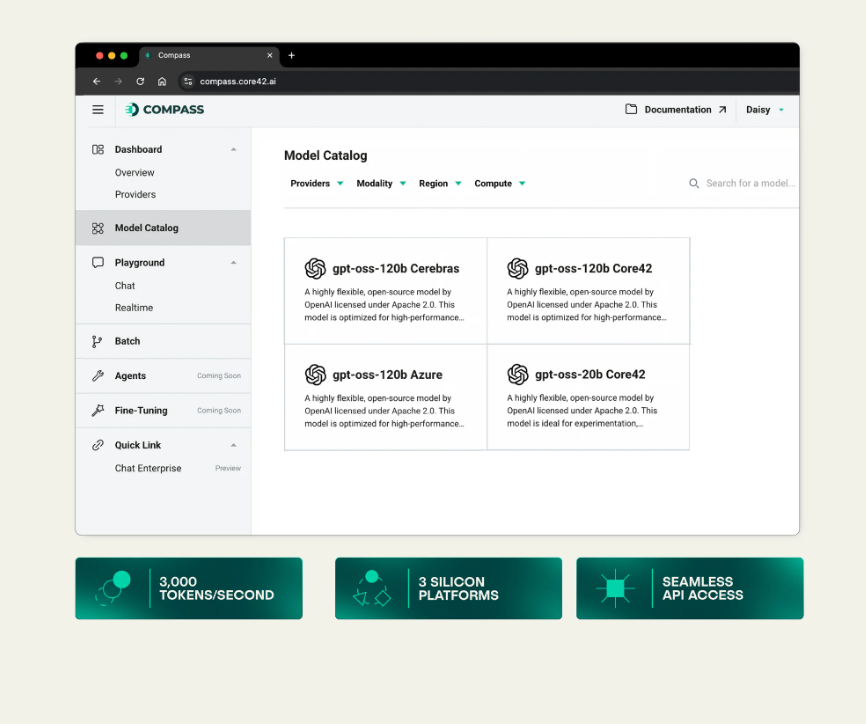Click the browser home icon
The width and height of the screenshot is (866, 724).
(162, 81)
